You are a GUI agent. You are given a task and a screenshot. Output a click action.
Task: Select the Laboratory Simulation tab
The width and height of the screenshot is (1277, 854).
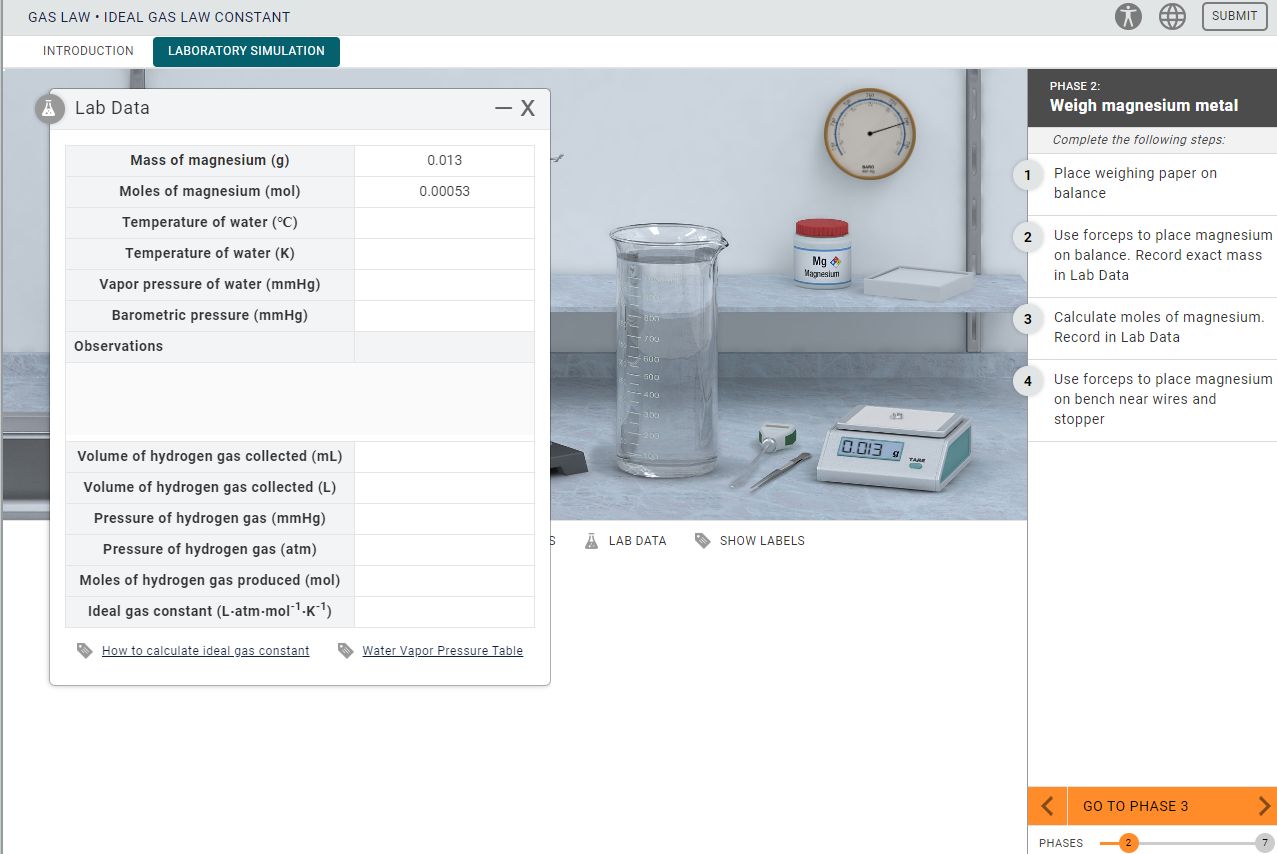[x=246, y=51]
